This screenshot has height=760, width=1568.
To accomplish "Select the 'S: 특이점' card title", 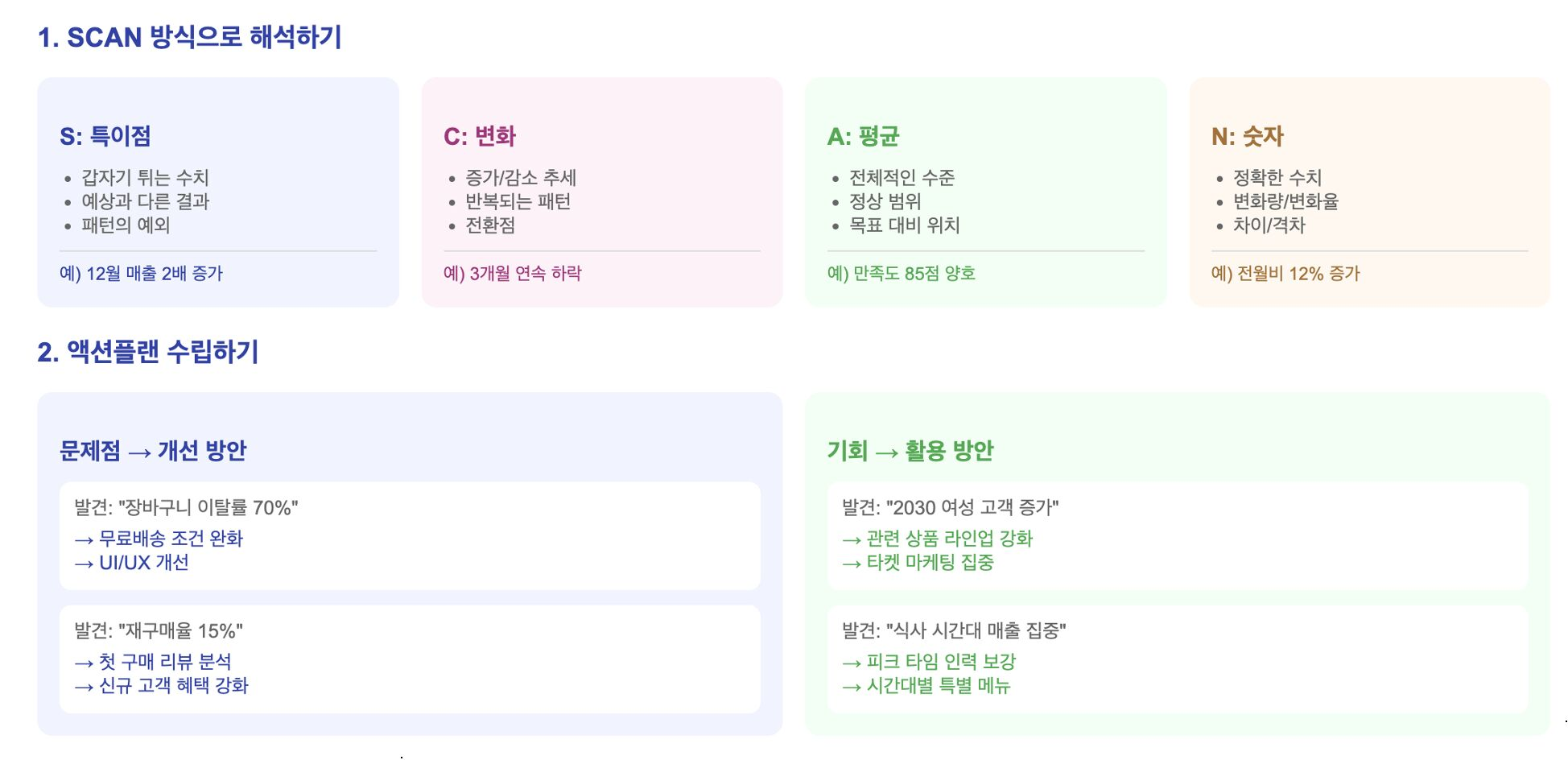I will coord(105,136).
